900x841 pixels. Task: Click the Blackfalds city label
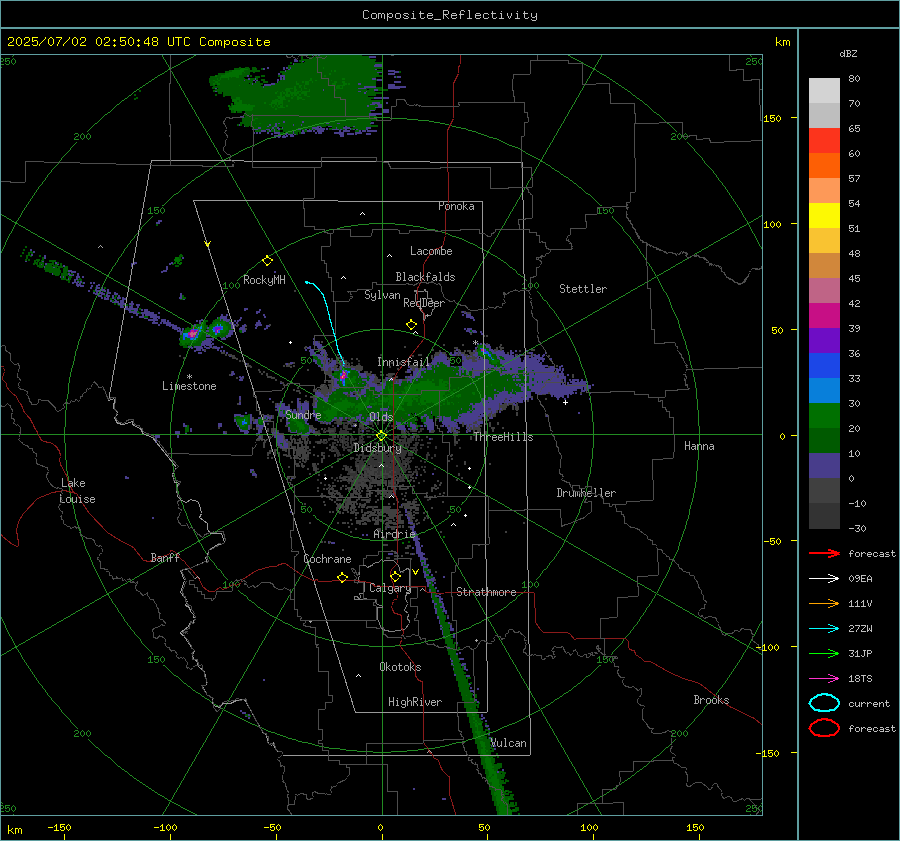pos(425,277)
